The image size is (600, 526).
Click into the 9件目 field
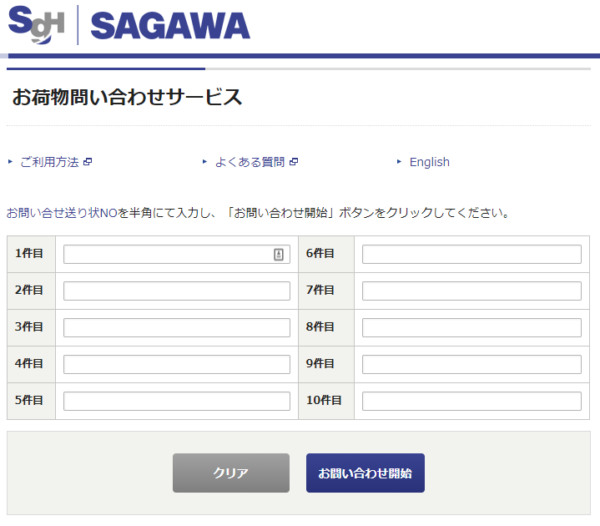tap(471, 364)
